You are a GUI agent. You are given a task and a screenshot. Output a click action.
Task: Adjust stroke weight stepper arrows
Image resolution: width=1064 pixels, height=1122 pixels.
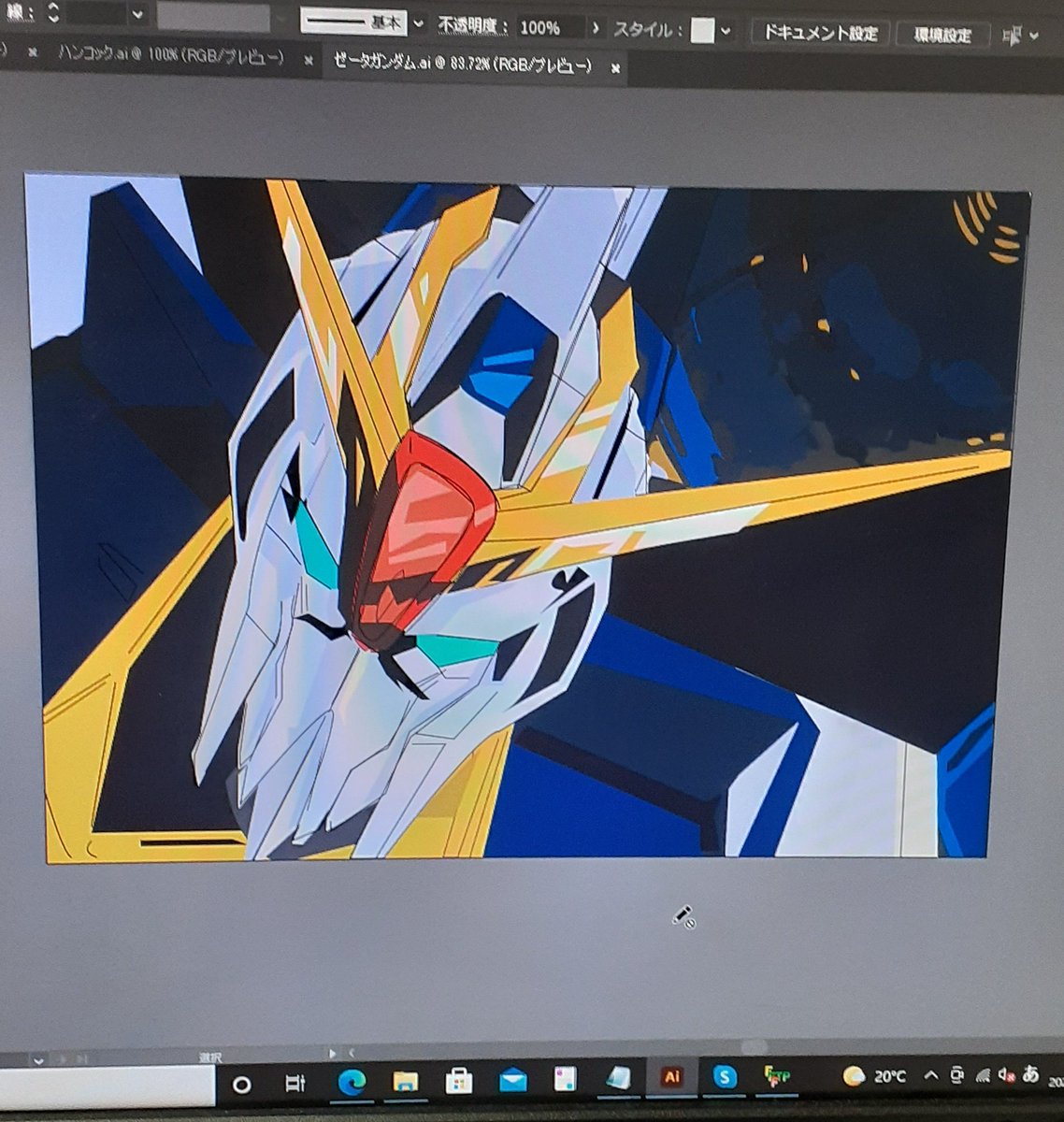click(53, 12)
